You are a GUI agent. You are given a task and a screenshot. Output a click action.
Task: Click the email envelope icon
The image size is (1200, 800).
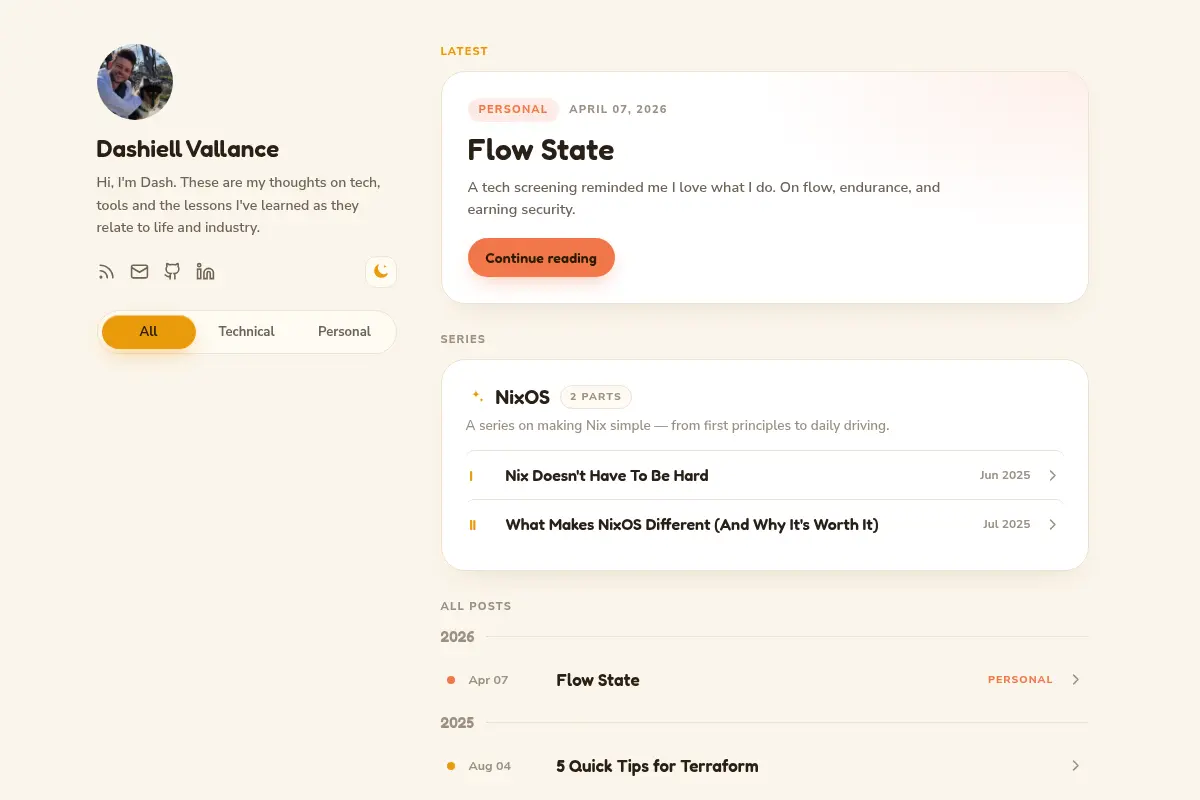[139, 272]
